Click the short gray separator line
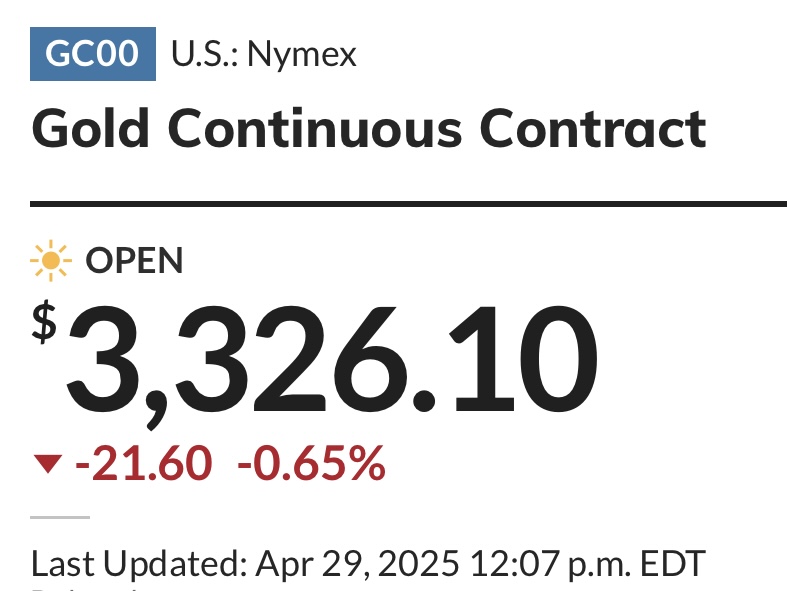This screenshot has height=591, width=787. pos(60,517)
